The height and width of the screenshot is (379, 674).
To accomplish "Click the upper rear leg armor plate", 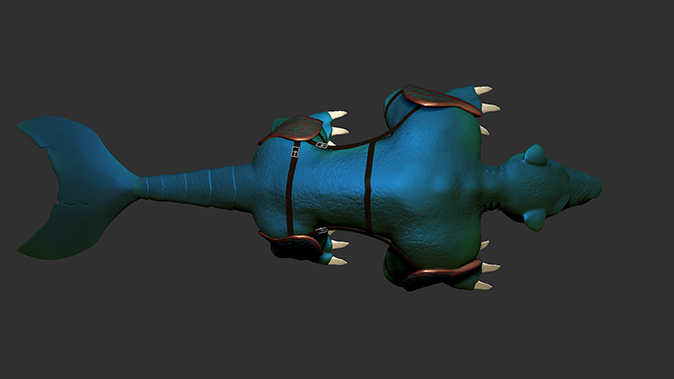I will 292,129.
